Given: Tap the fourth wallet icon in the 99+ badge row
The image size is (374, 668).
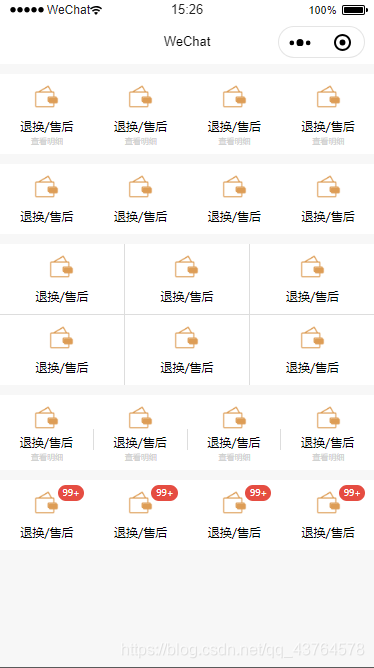Looking at the screenshot, I should click(328, 503).
